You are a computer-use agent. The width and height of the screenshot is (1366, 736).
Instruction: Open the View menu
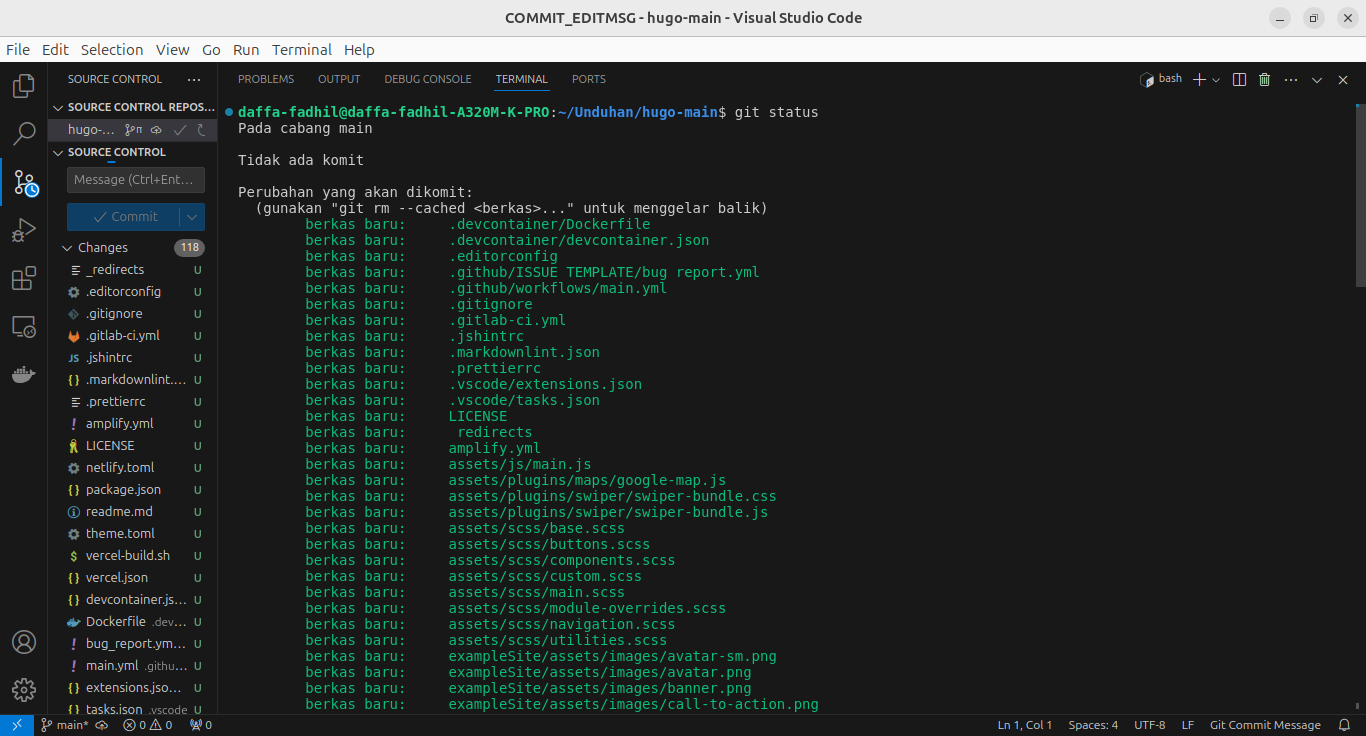(x=172, y=49)
